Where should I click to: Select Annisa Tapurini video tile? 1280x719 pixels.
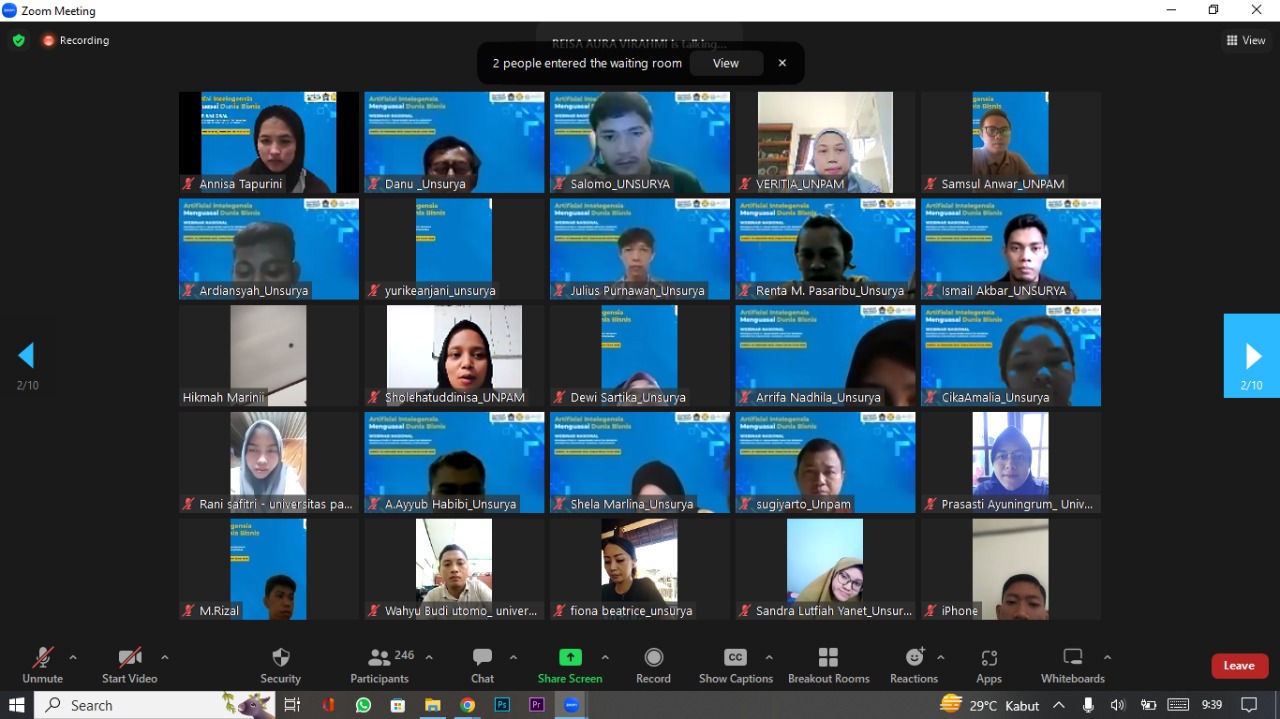pos(269,142)
